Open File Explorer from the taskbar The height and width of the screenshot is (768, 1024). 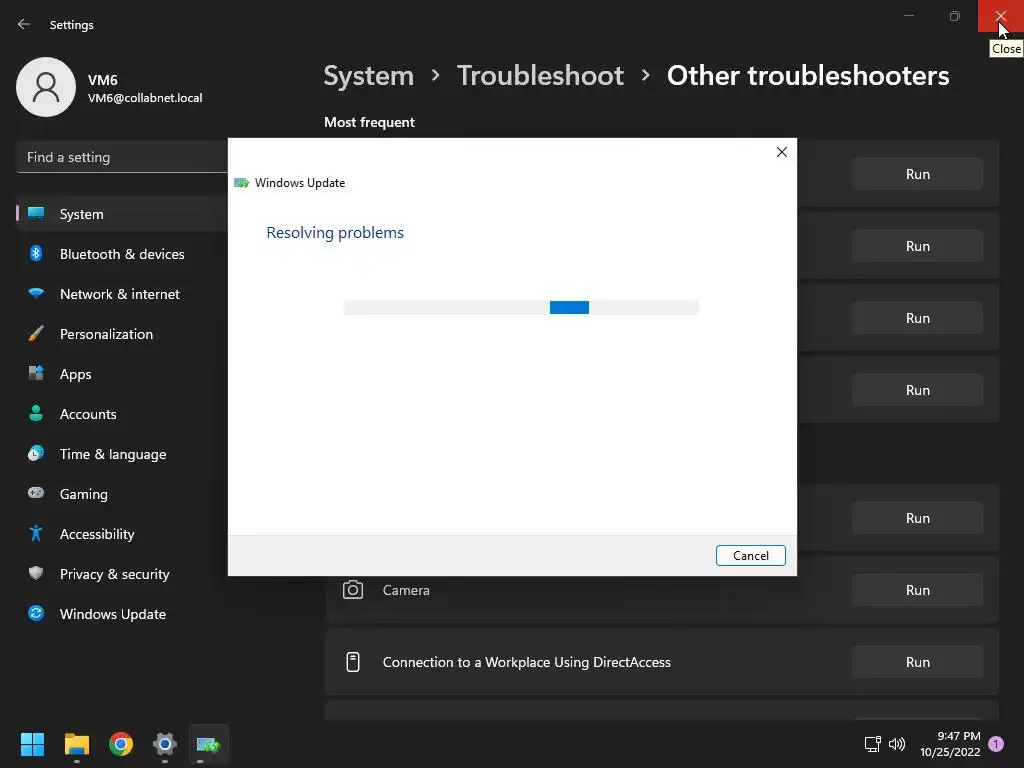coord(76,744)
